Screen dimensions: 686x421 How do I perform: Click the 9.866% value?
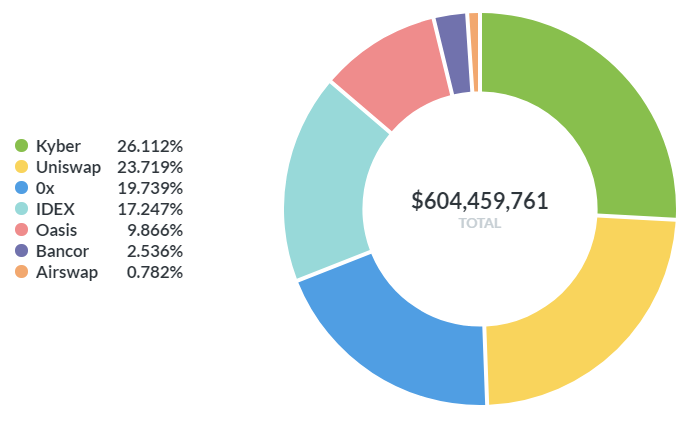click(155, 230)
